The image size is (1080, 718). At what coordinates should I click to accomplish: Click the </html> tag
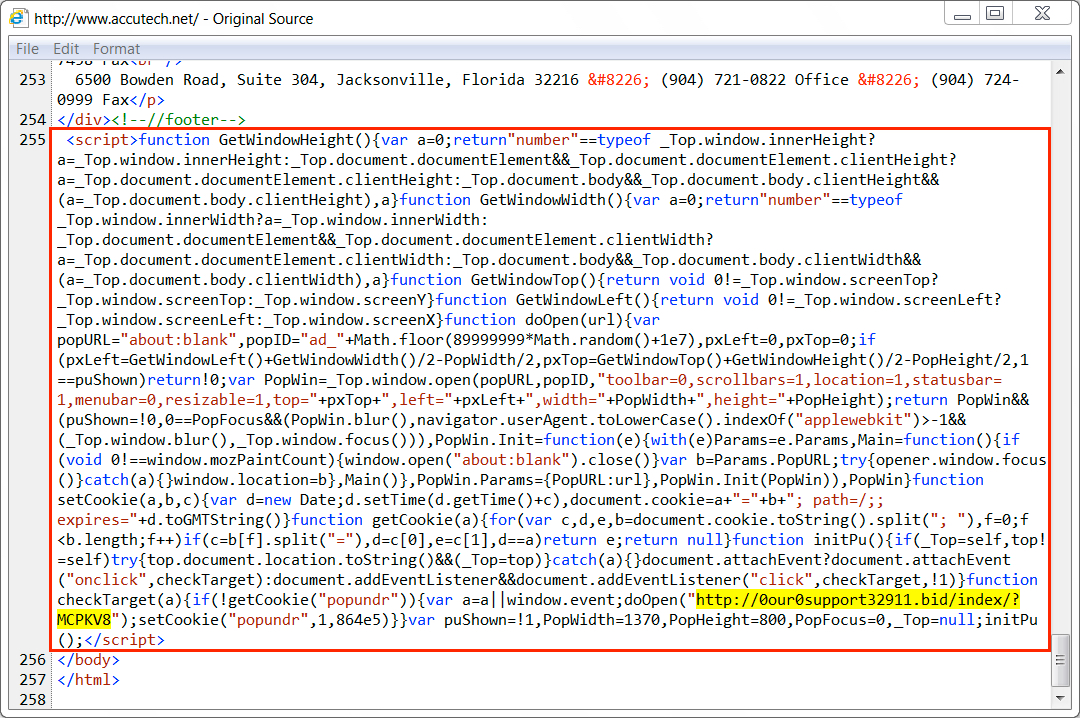pyautogui.click(x=88, y=680)
